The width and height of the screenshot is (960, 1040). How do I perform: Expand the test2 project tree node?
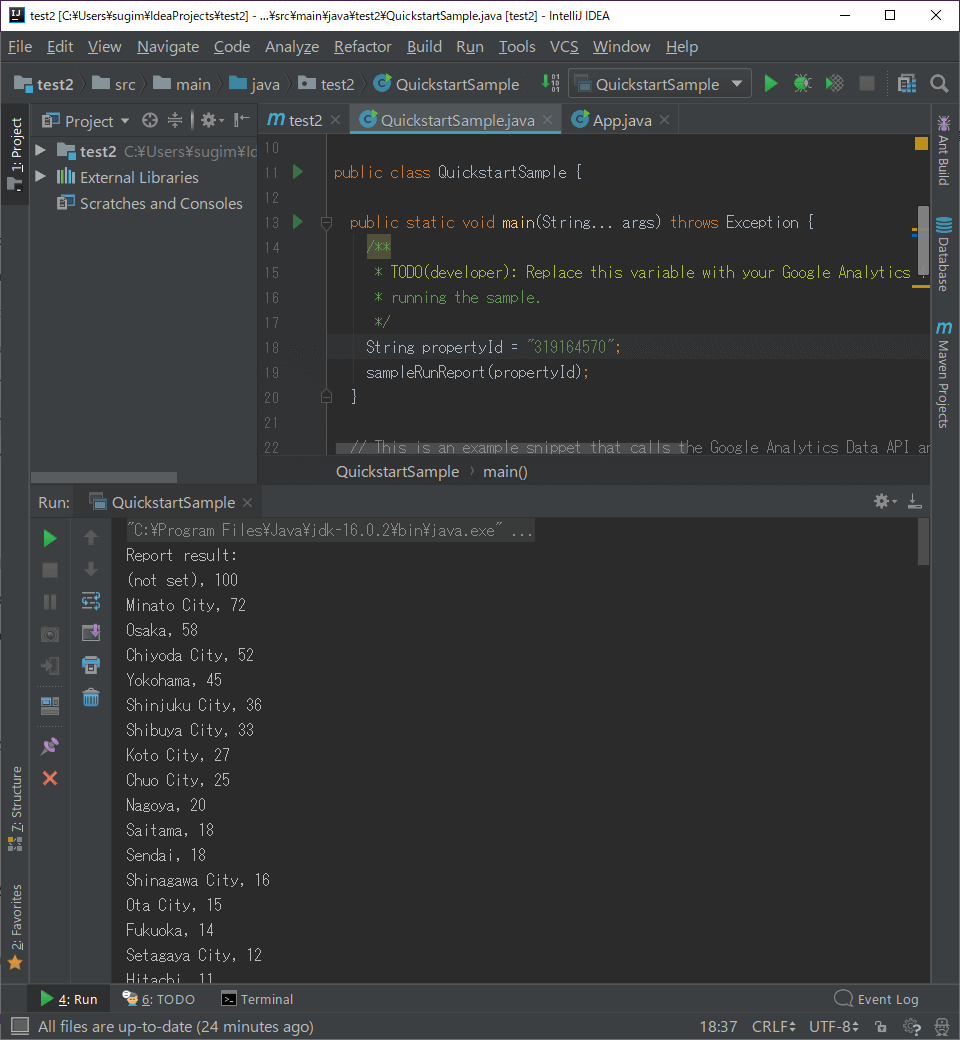tap(41, 151)
